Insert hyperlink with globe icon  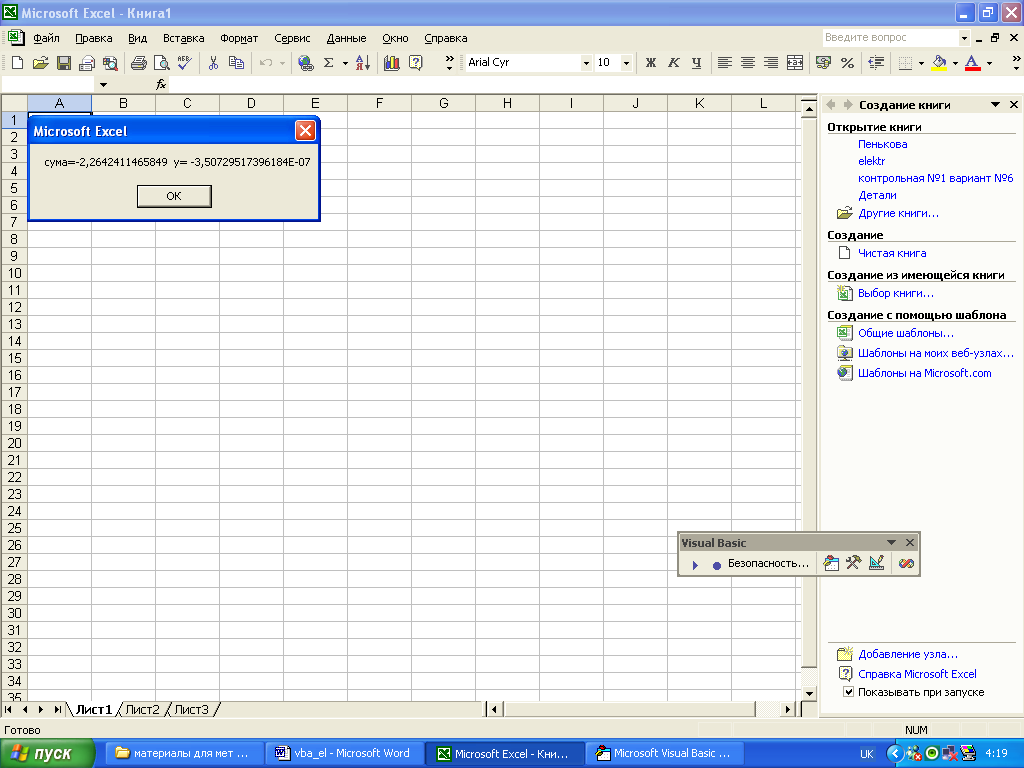305,63
